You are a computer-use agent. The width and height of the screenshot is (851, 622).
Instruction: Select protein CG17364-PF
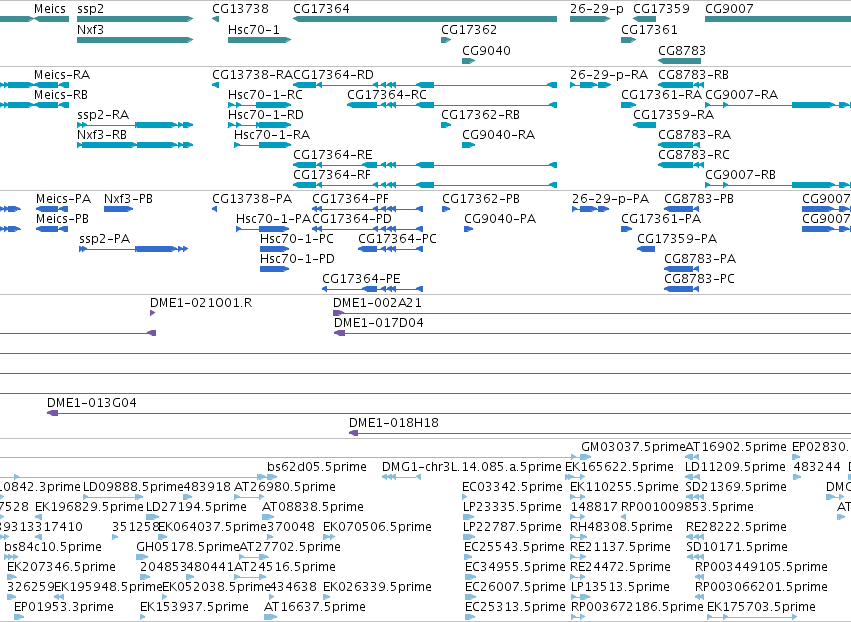[x=351, y=199]
